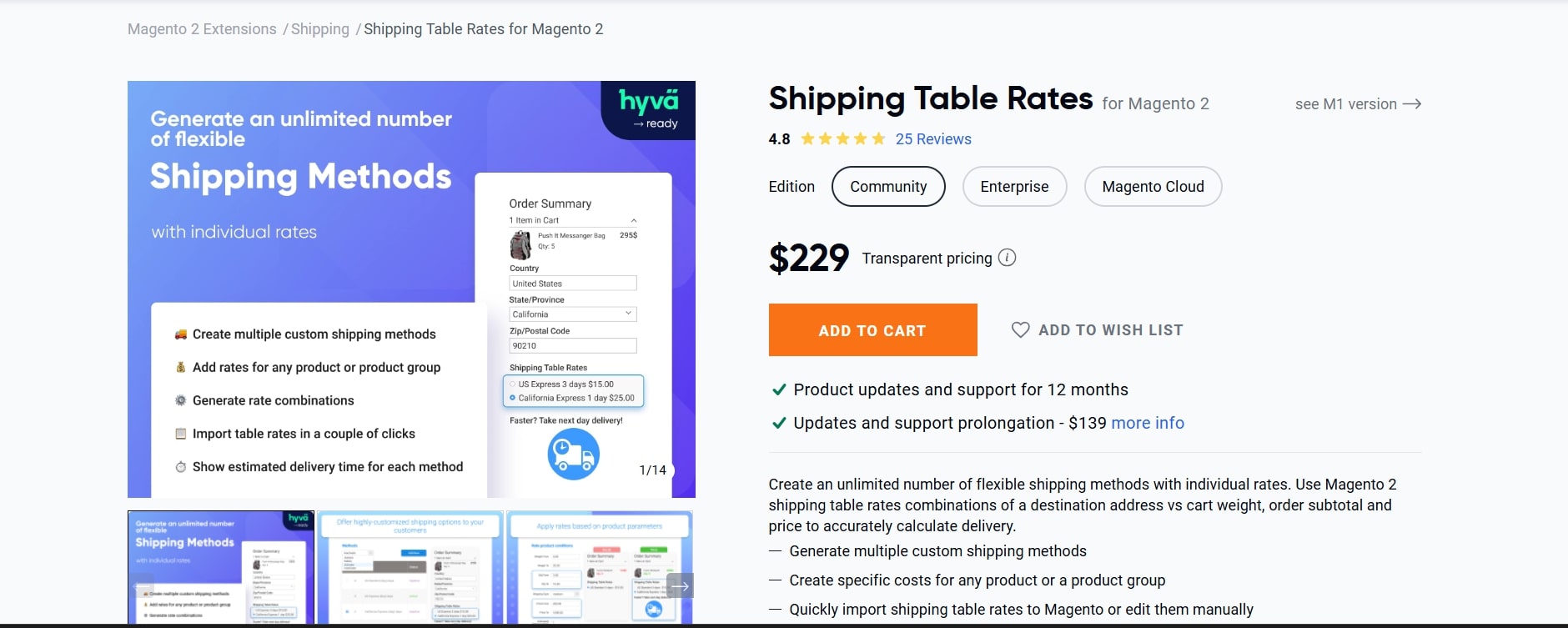Click the checkmark beside 'Product updates and support'
The height and width of the screenshot is (628, 1568).
[x=778, y=389]
